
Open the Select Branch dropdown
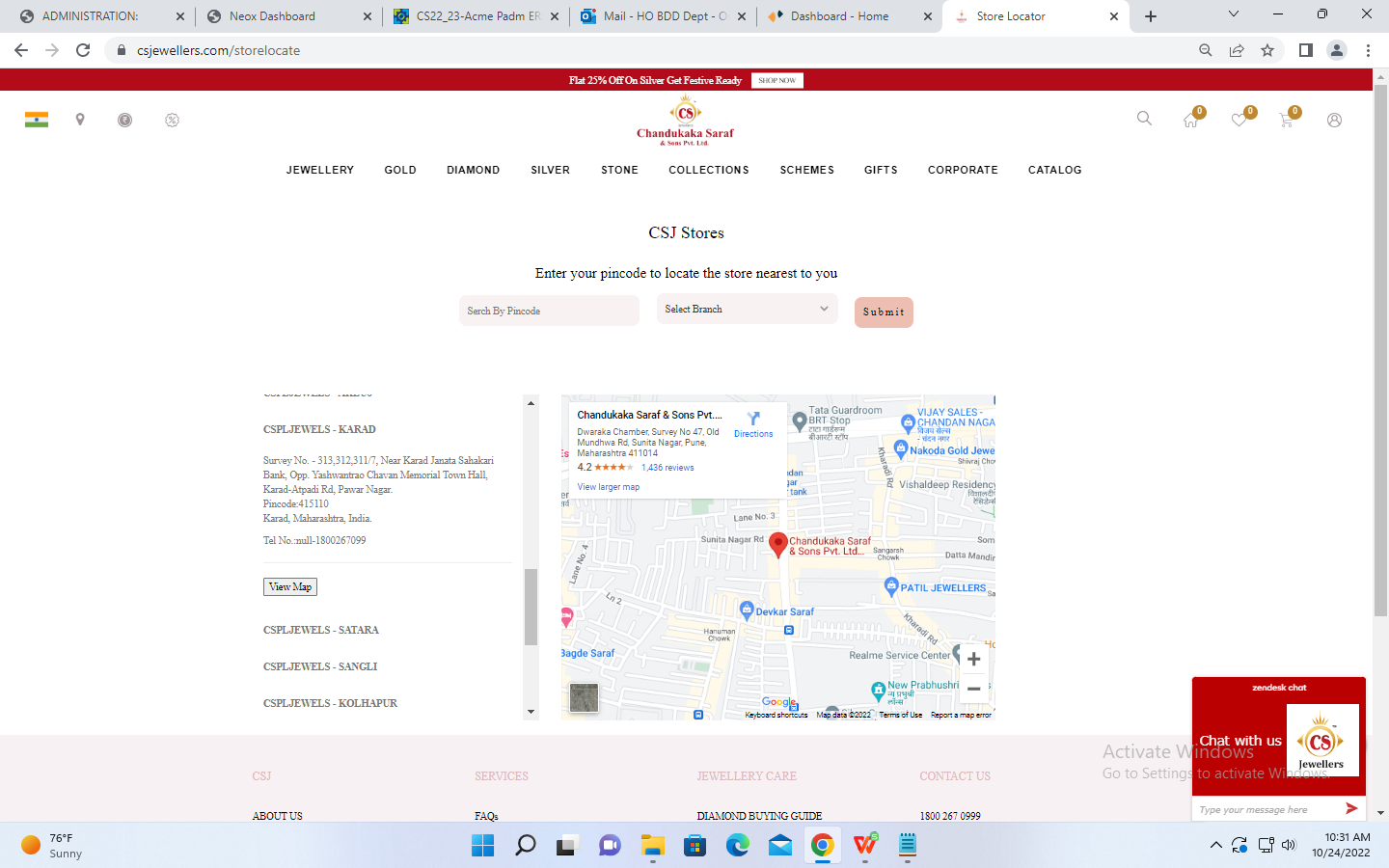tap(747, 310)
